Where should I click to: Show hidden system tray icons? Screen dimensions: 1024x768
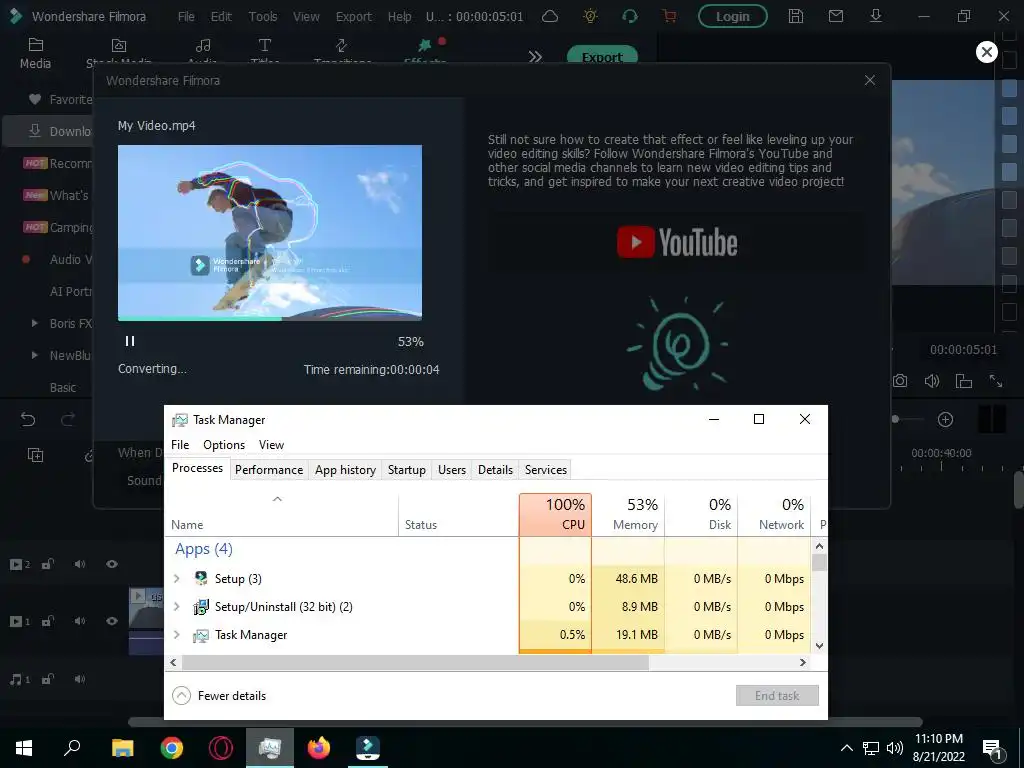coord(846,748)
